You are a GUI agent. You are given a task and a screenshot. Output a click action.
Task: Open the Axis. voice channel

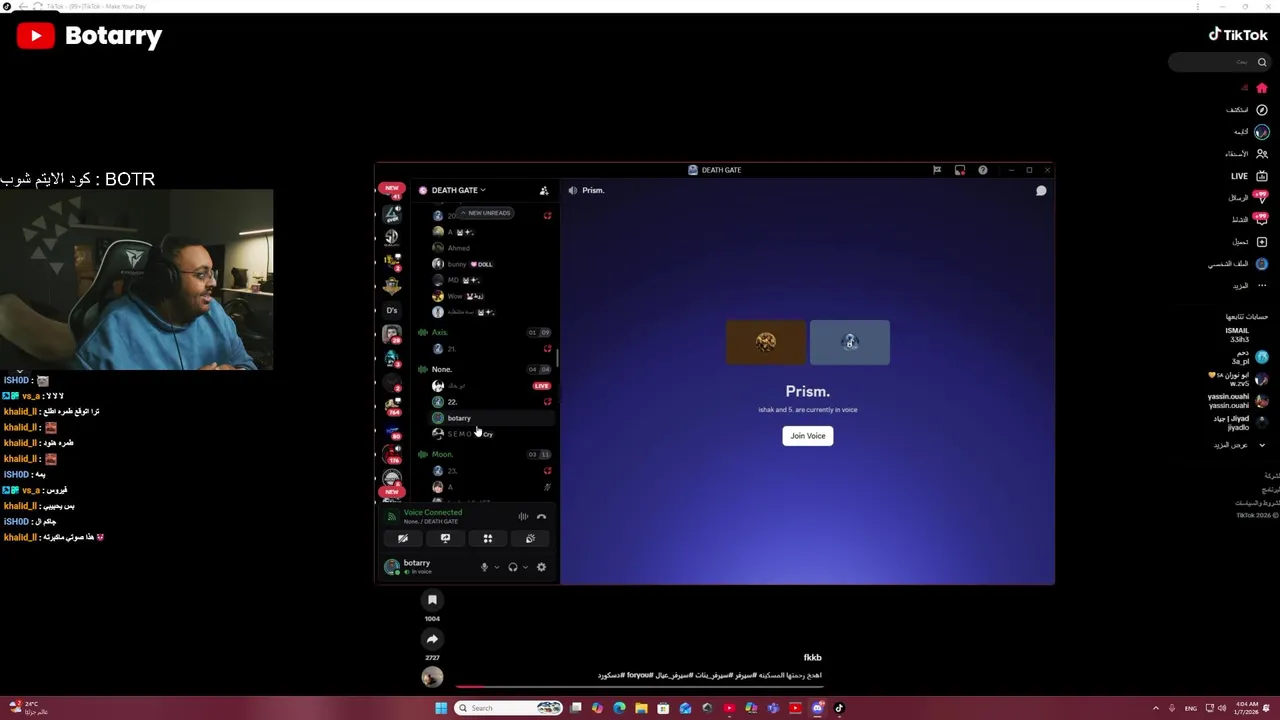[x=439, y=332]
